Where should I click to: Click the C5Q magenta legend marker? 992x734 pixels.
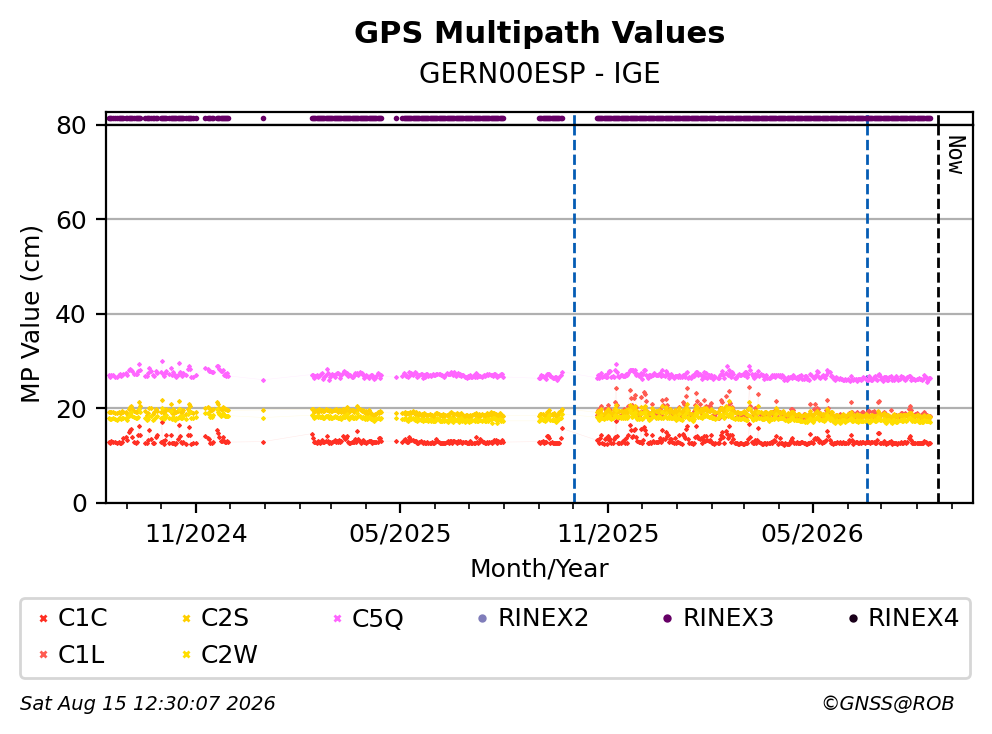tap(337, 618)
